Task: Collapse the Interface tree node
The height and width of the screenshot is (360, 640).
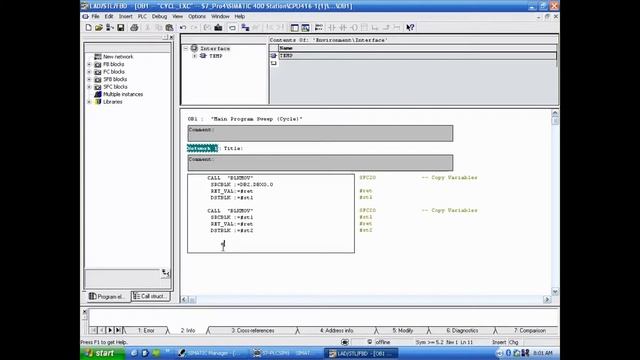Action: tap(186, 49)
